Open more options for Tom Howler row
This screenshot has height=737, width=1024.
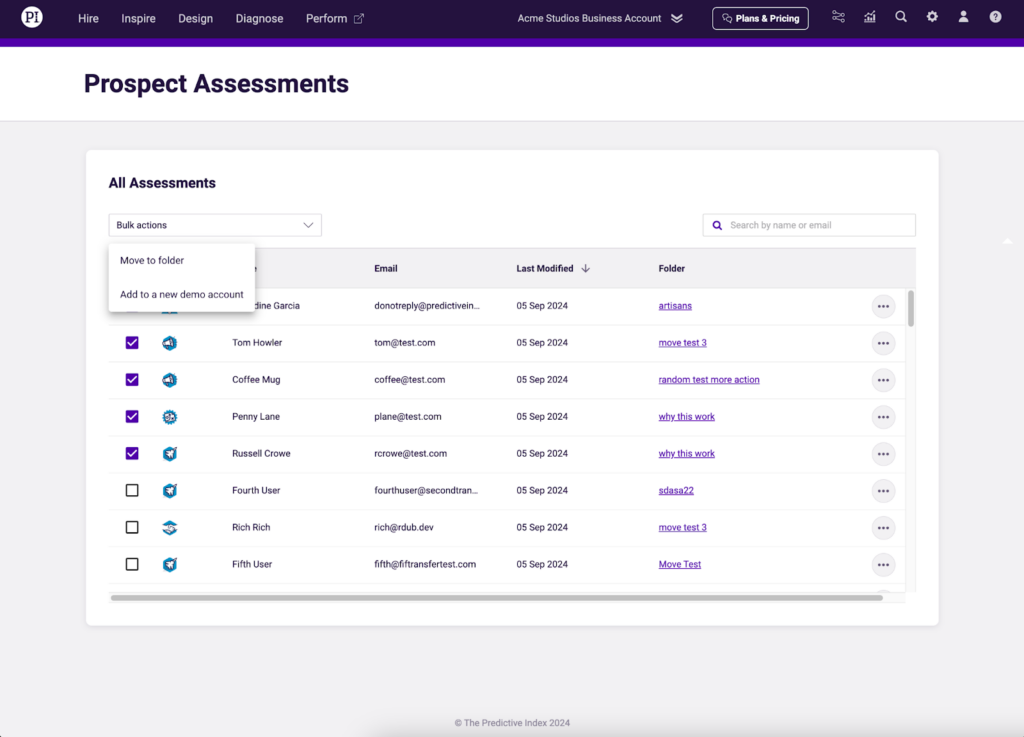click(883, 343)
